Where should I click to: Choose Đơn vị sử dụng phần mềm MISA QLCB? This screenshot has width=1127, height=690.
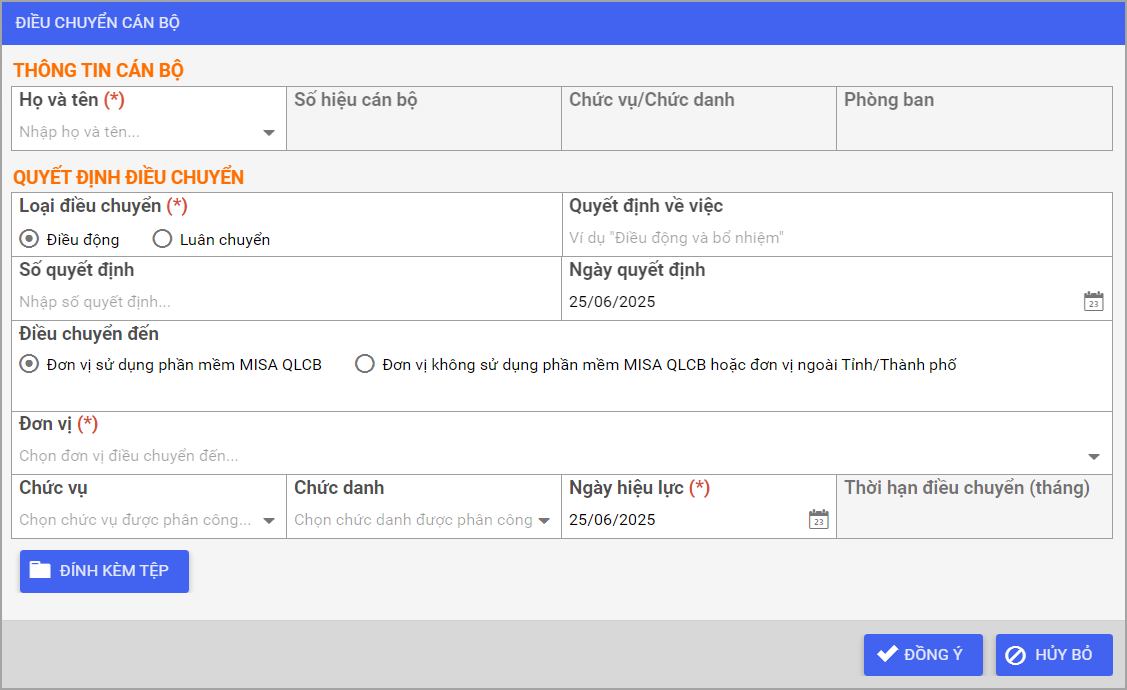29,364
